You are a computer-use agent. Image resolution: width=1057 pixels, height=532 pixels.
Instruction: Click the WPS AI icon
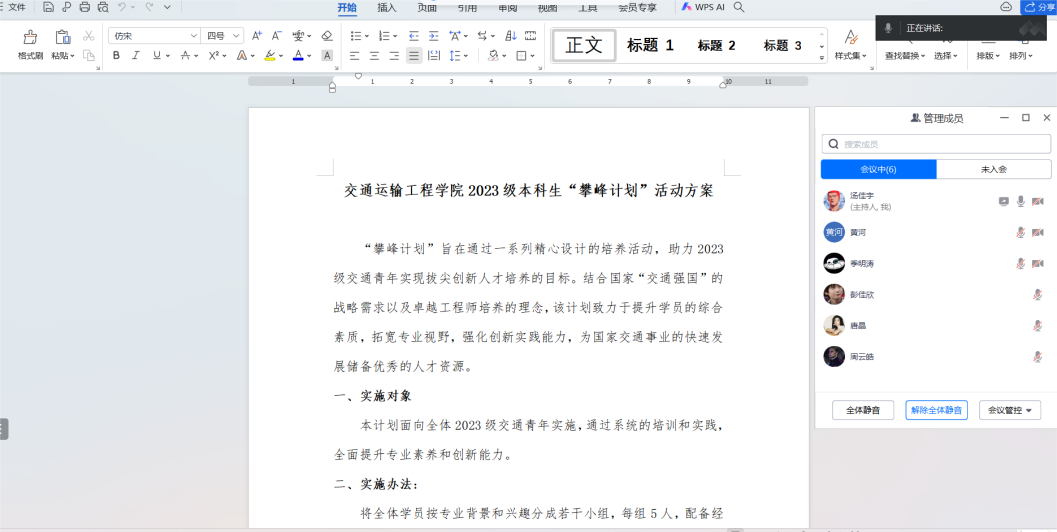(703, 7)
